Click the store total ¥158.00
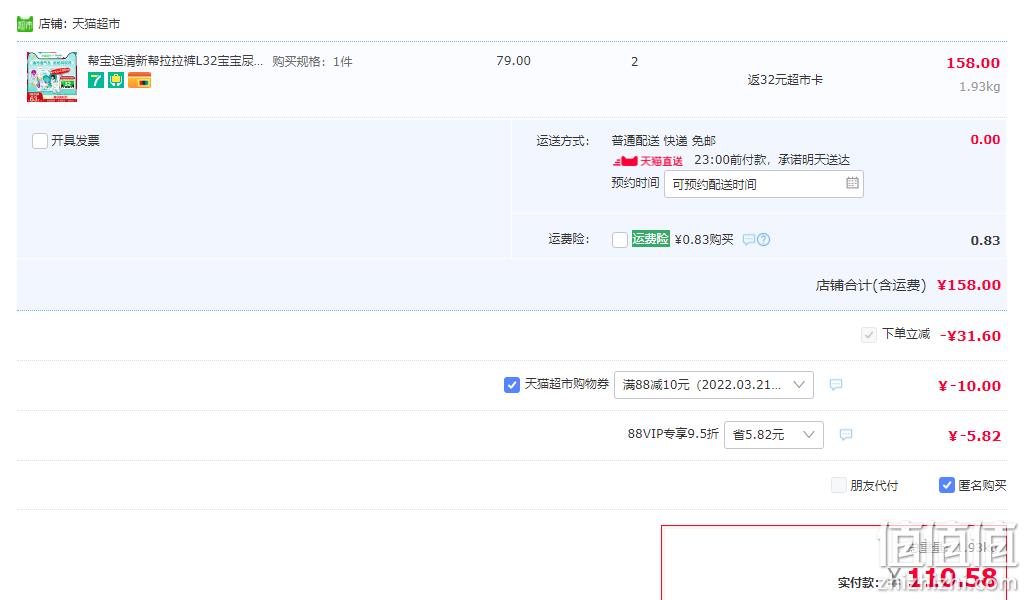1027x600 pixels. click(x=969, y=285)
